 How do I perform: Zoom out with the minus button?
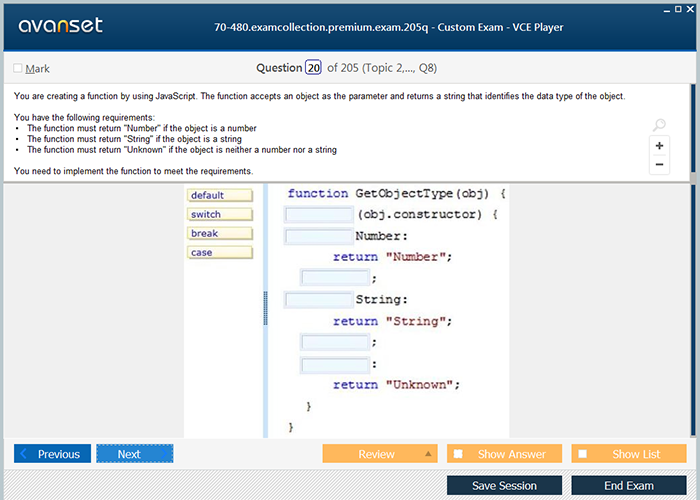(659, 164)
